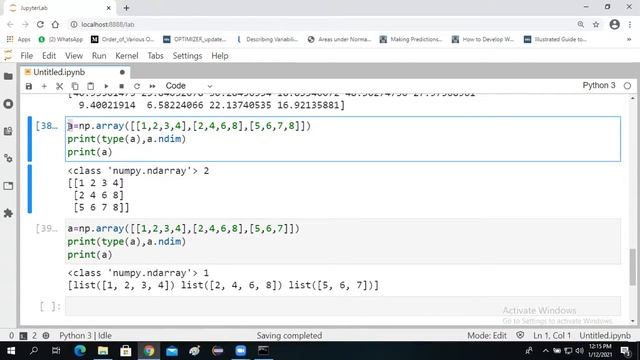
Task: Copy the selected cells
Action: [75, 86]
